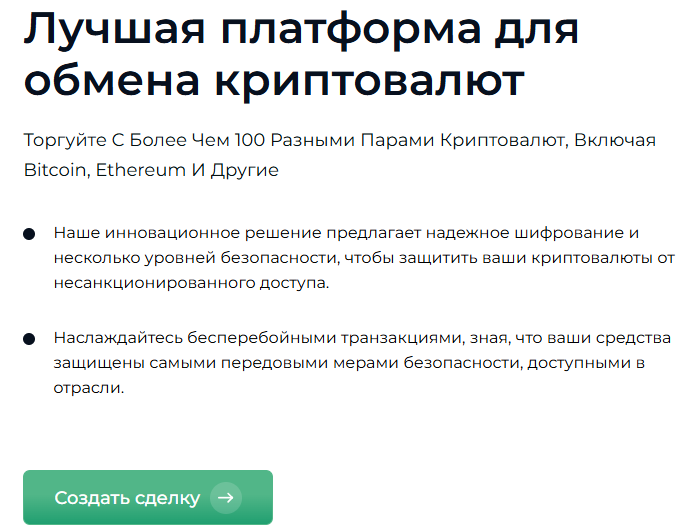Click the text "несколько уровней безопасности"
This screenshot has width=686, height=530.
(x=196, y=258)
